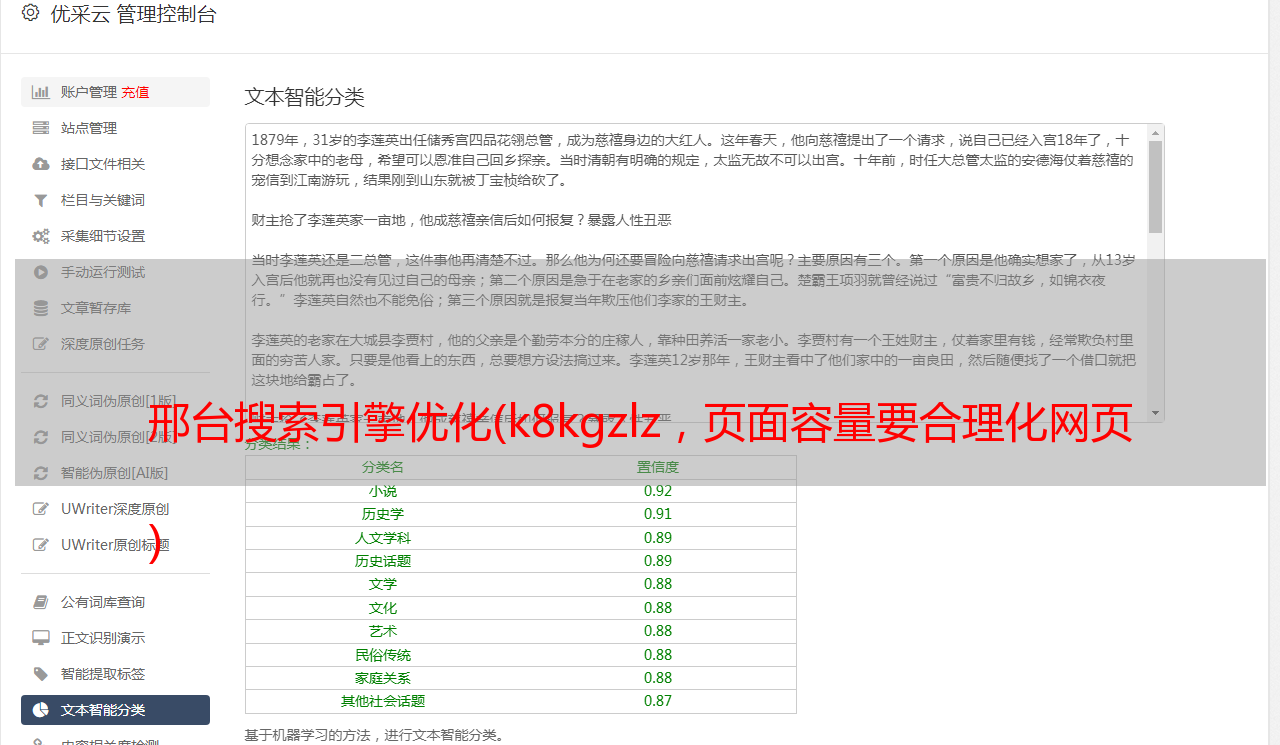
Task: Select the 小说 category cell
Action: 383,491
